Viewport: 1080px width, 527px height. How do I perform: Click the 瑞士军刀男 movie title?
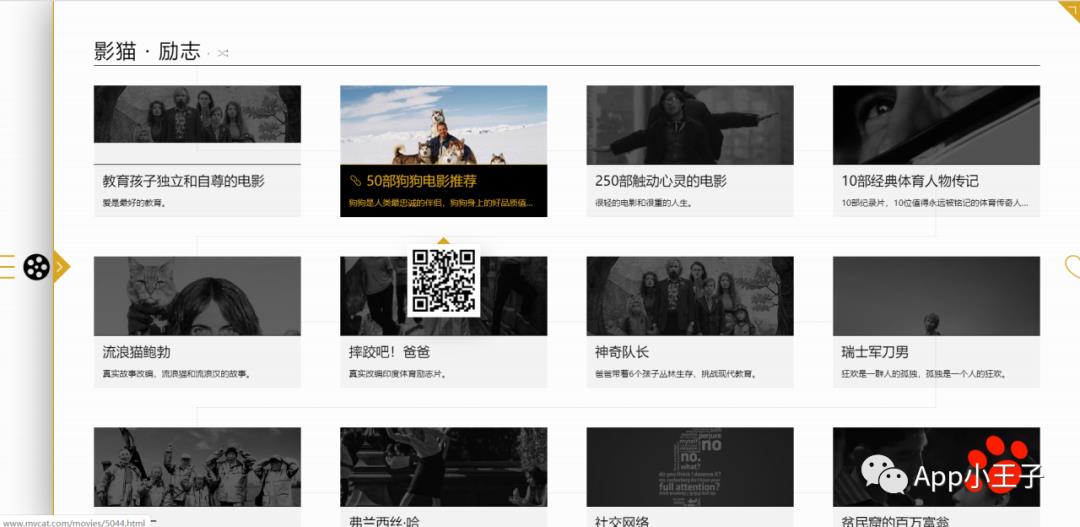[x=875, y=352]
